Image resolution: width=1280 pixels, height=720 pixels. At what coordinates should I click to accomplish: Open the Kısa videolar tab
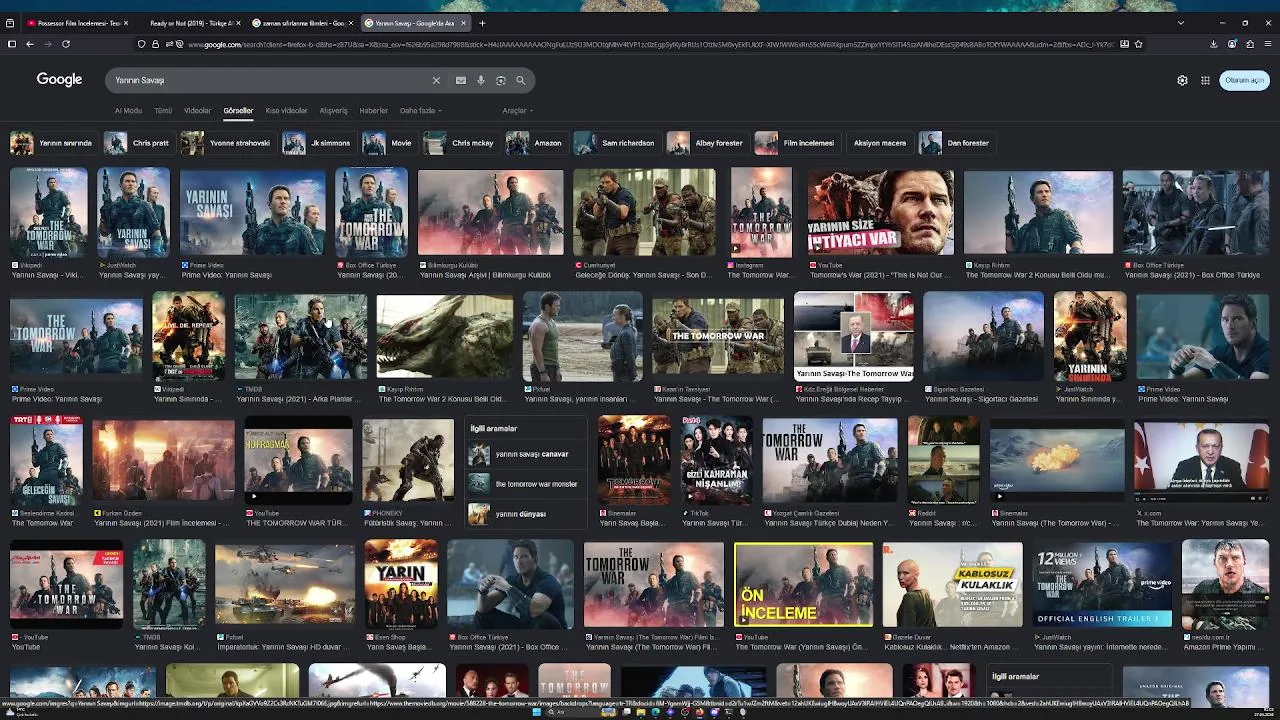click(286, 111)
